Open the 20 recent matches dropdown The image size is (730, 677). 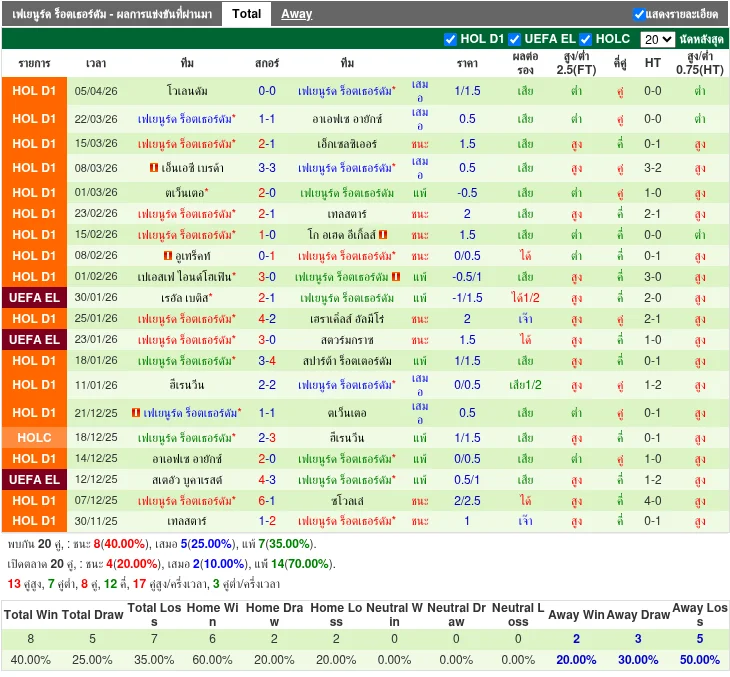point(657,39)
